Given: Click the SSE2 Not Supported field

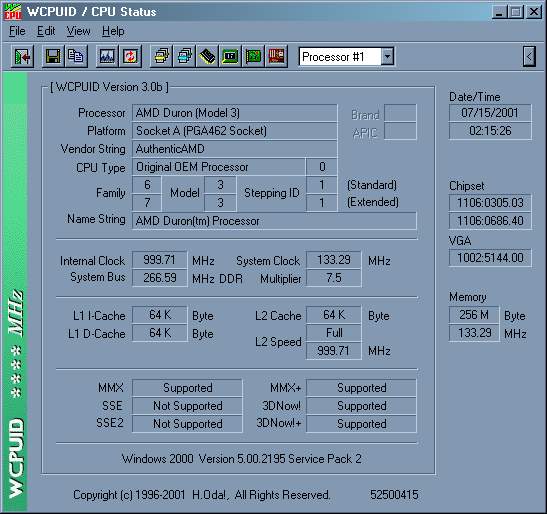Looking at the screenshot, I should point(187,424).
